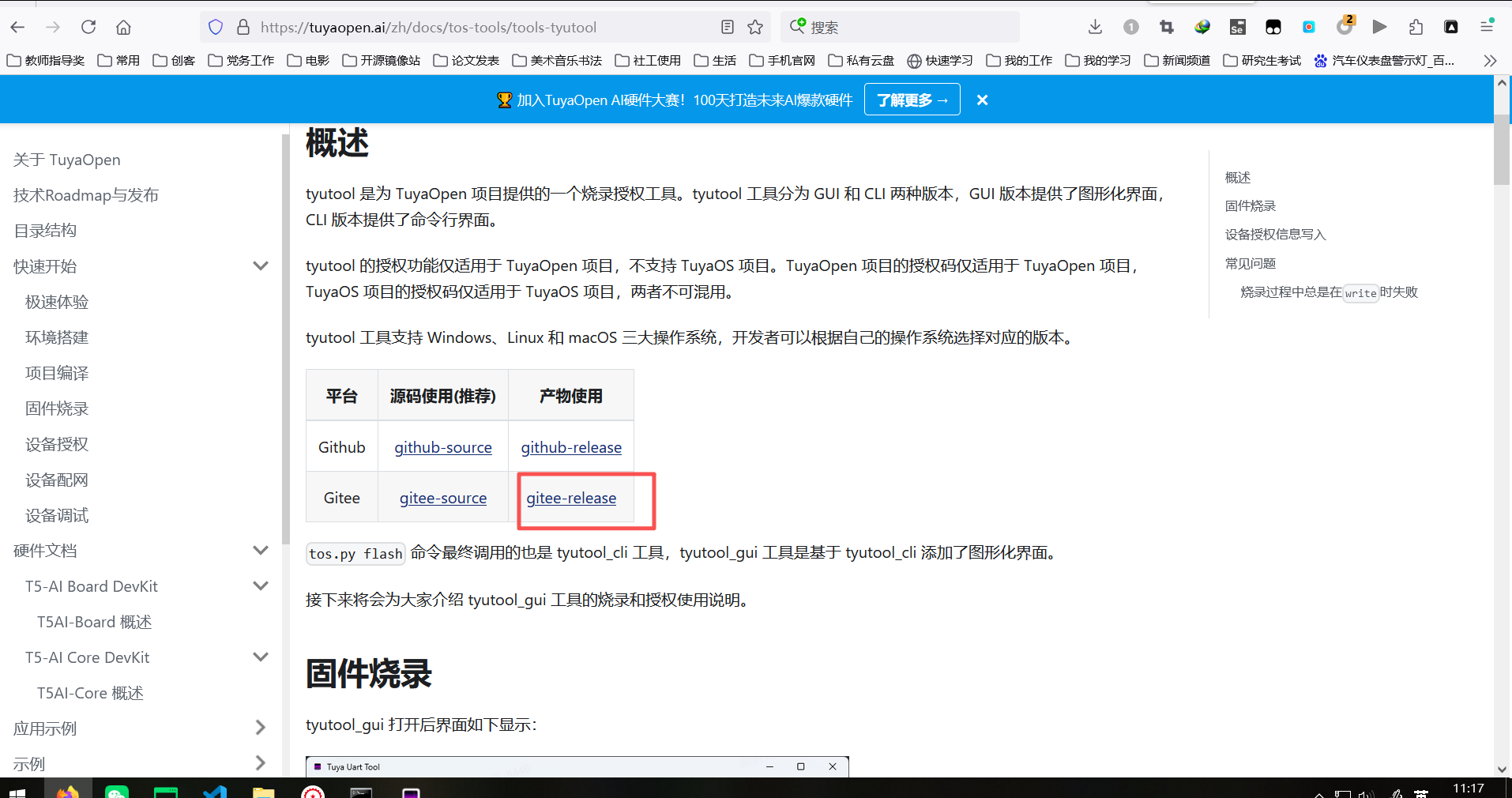This screenshot has width=1512, height=798.
Task: Open 技术Roadmap与发布 sidebar page
Action: 86,195
